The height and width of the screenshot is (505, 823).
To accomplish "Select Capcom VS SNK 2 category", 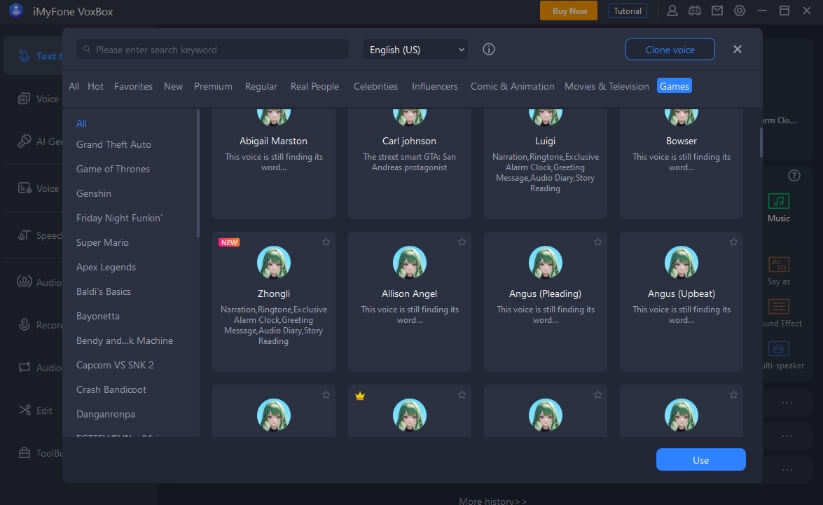I will (115, 365).
